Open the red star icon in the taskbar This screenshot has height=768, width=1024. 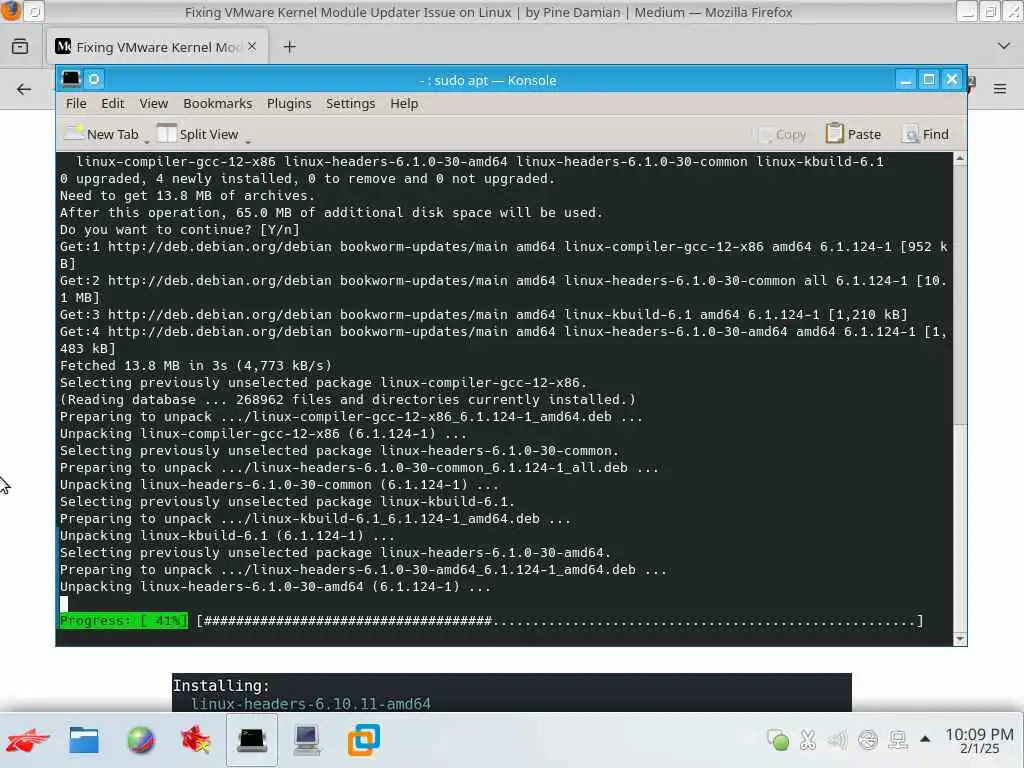point(195,740)
